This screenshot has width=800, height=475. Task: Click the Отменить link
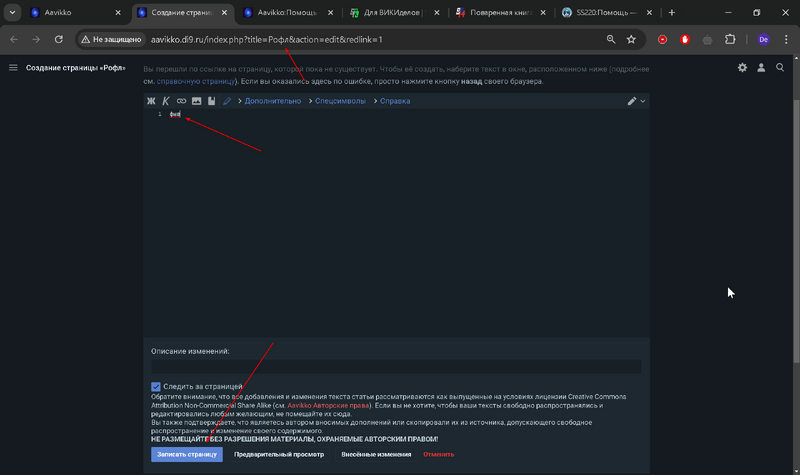[438, 454]
